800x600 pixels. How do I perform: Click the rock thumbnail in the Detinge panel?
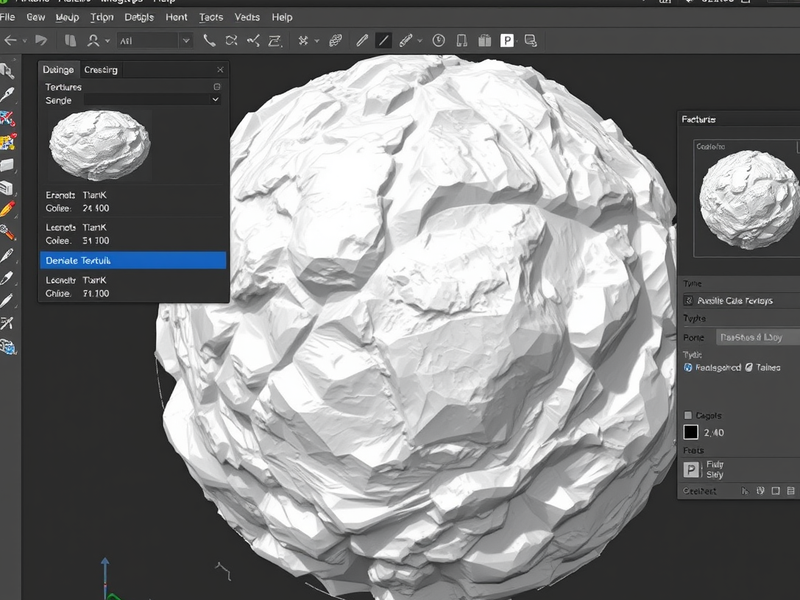click(x=99, y=145)
